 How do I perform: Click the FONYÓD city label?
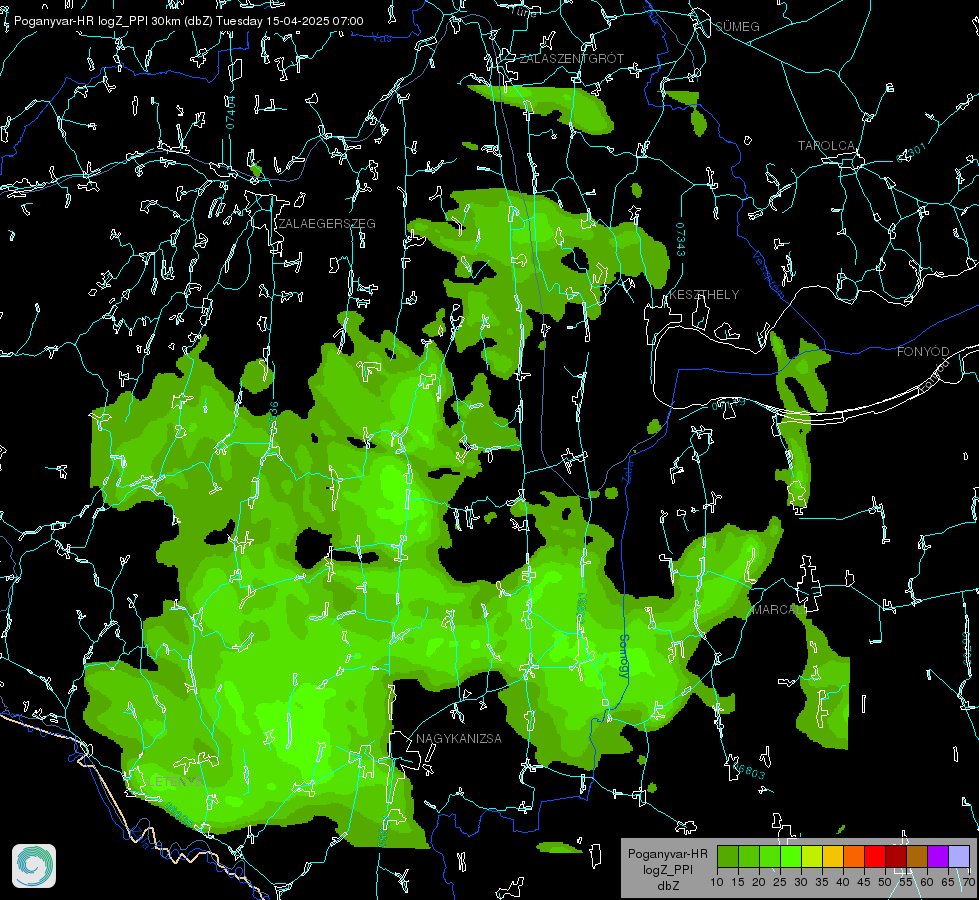coord(923,352)
